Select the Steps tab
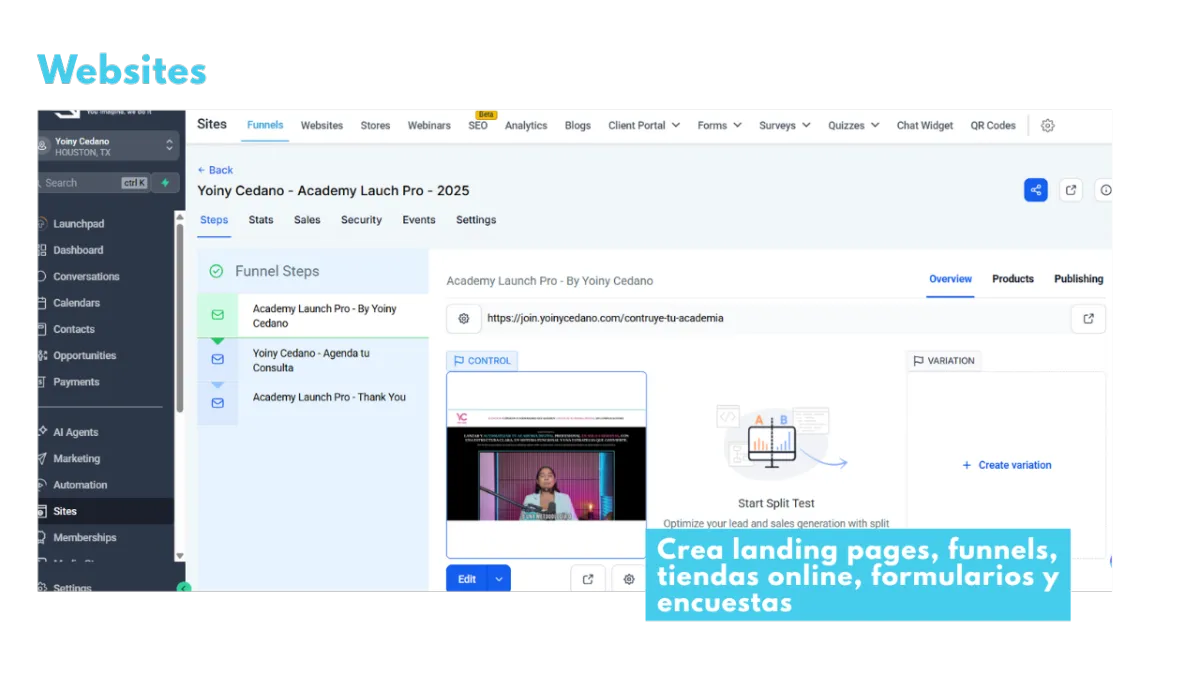The height and width of the screenshot is (675, 1200). tap(214, 220)
